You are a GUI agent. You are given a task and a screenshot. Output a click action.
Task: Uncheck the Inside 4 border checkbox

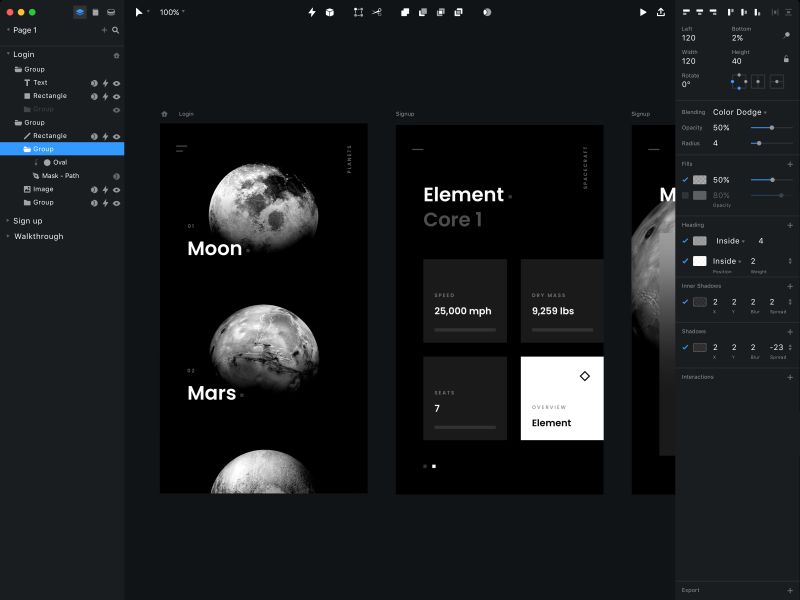[x=685, y=241]
